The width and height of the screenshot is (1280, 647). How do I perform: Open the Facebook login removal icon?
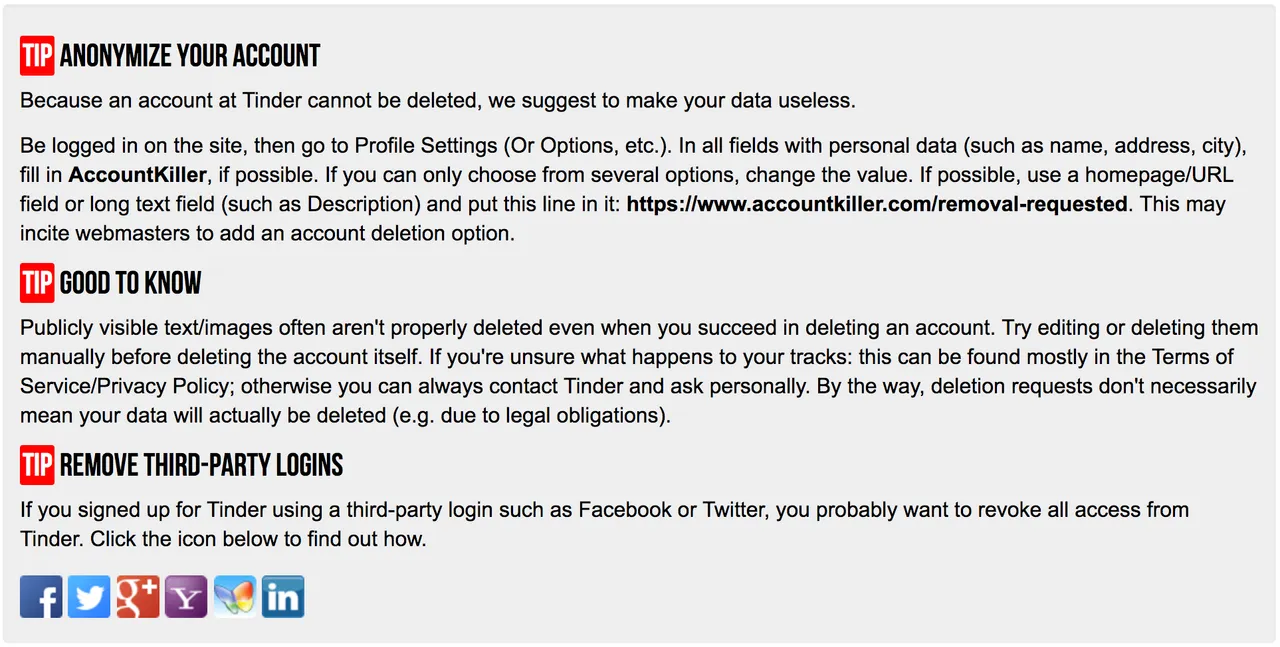click(x=41, y=597)
